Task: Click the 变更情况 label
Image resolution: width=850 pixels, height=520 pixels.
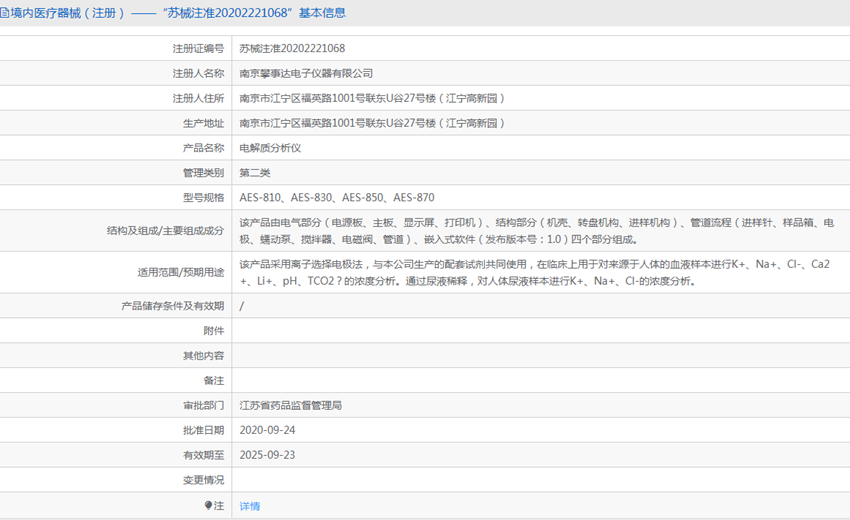Action: (203, 480)
